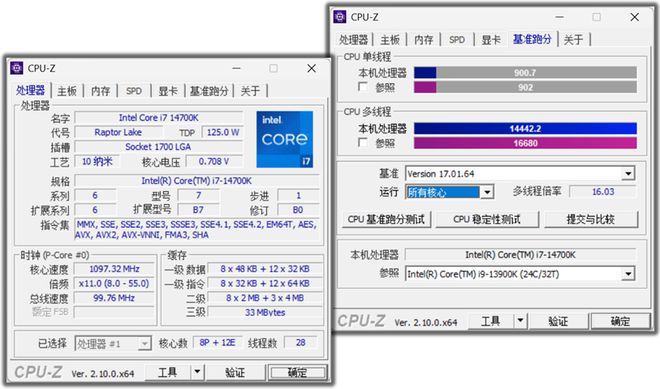This screenshot has height=389, width=660.
Task: Open SPD tab in left window
Action: [x=134, y=91]
